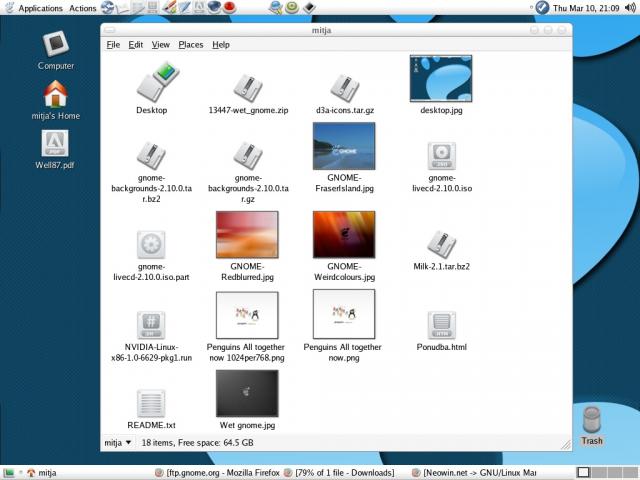640x480 pixels.
Task: Click the 'Desktop' folder label
Action: click(151, 110)
